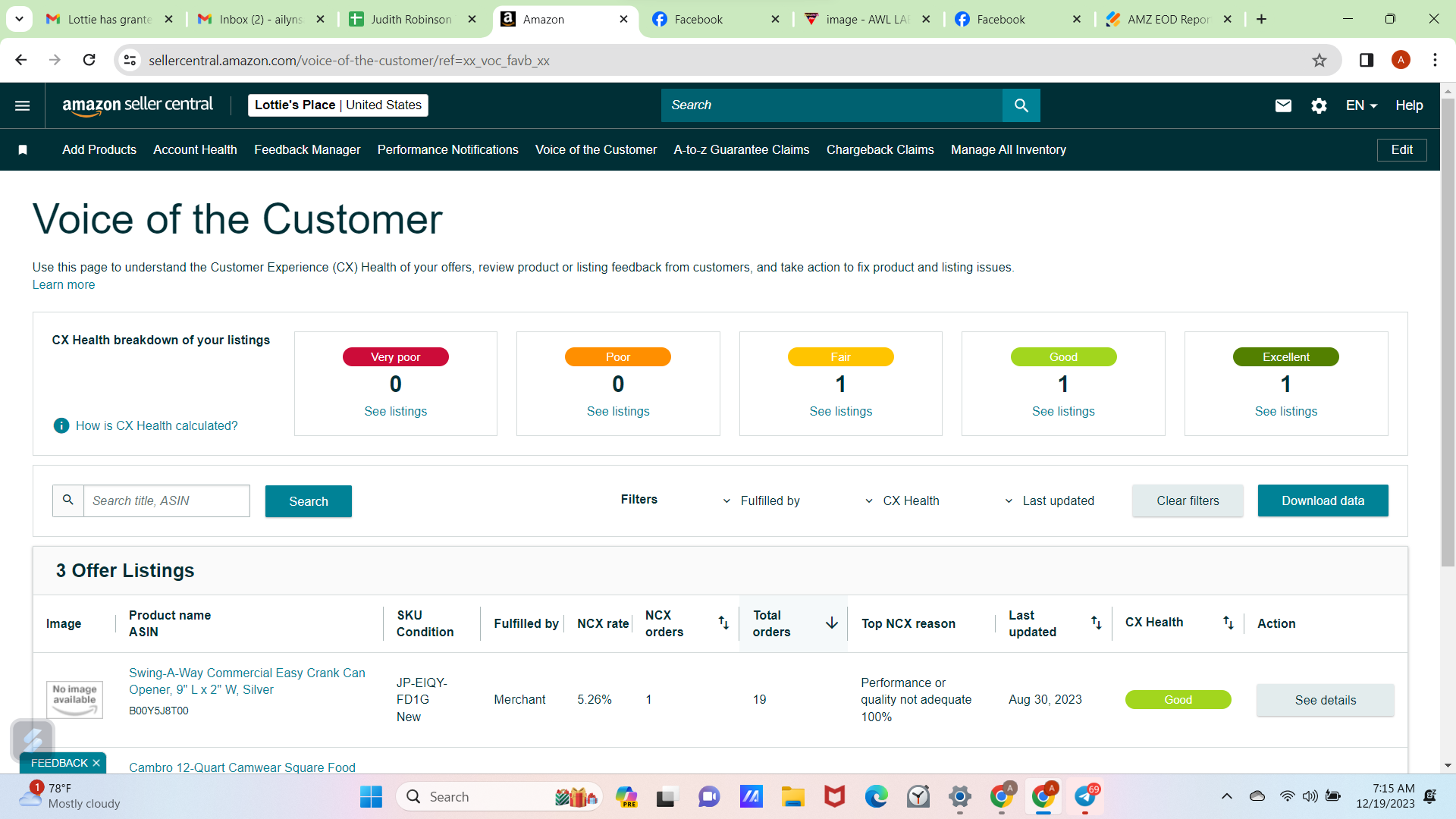
Task: Open Lottie's Place marketplace switcher
Action: tap(338, 105)
